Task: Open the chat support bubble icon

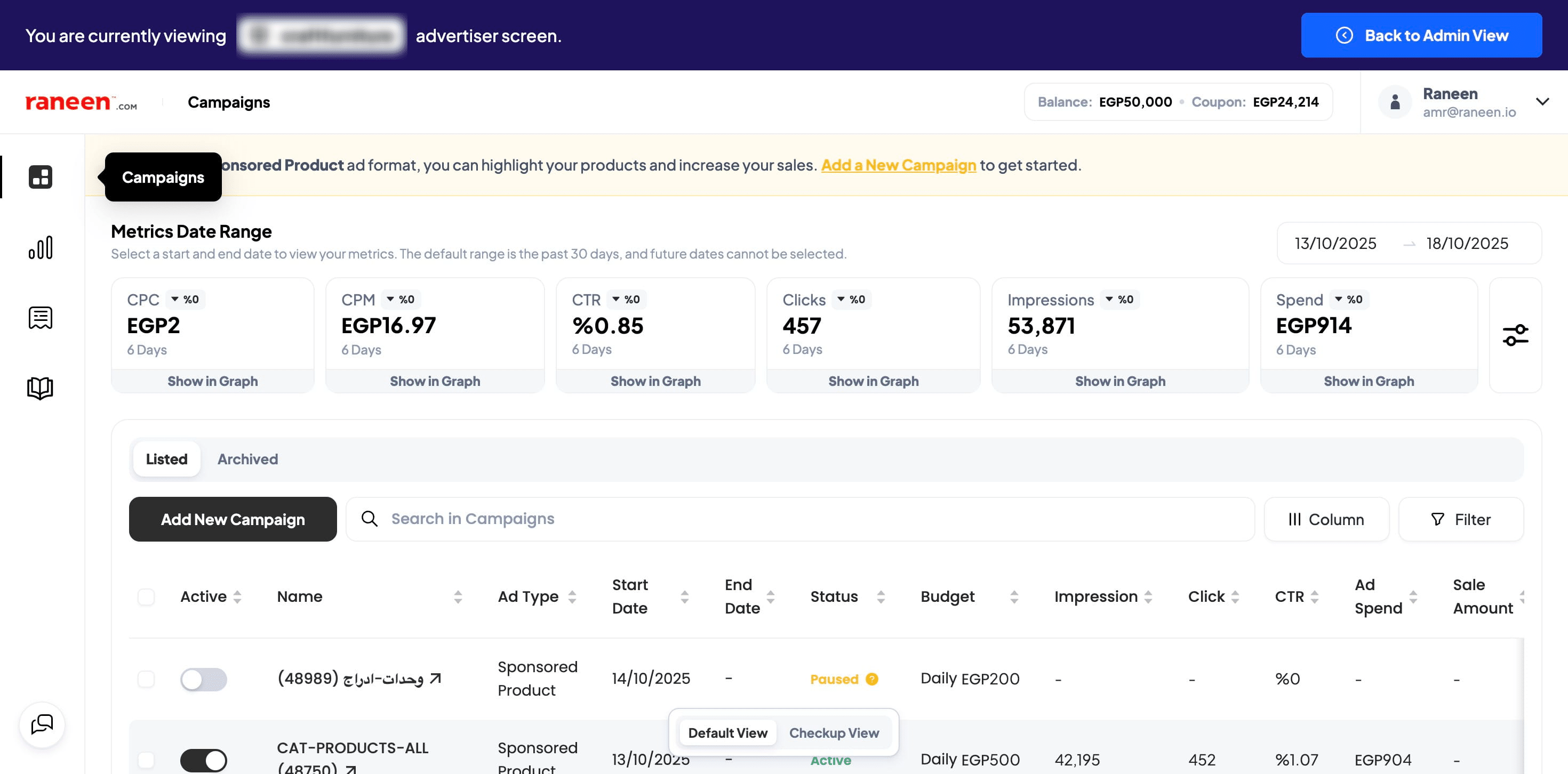Action: tap(42, 724)
